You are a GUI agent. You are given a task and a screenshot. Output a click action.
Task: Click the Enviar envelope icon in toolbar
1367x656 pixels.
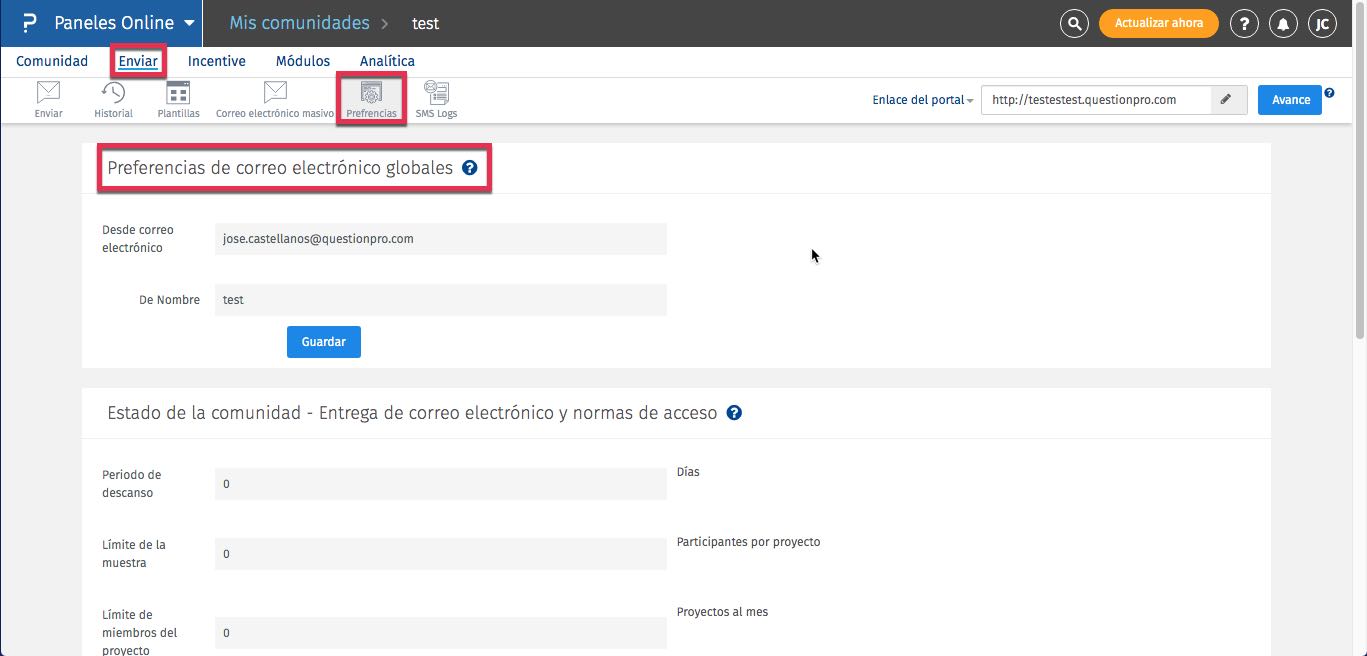click(x=48, y=94)
